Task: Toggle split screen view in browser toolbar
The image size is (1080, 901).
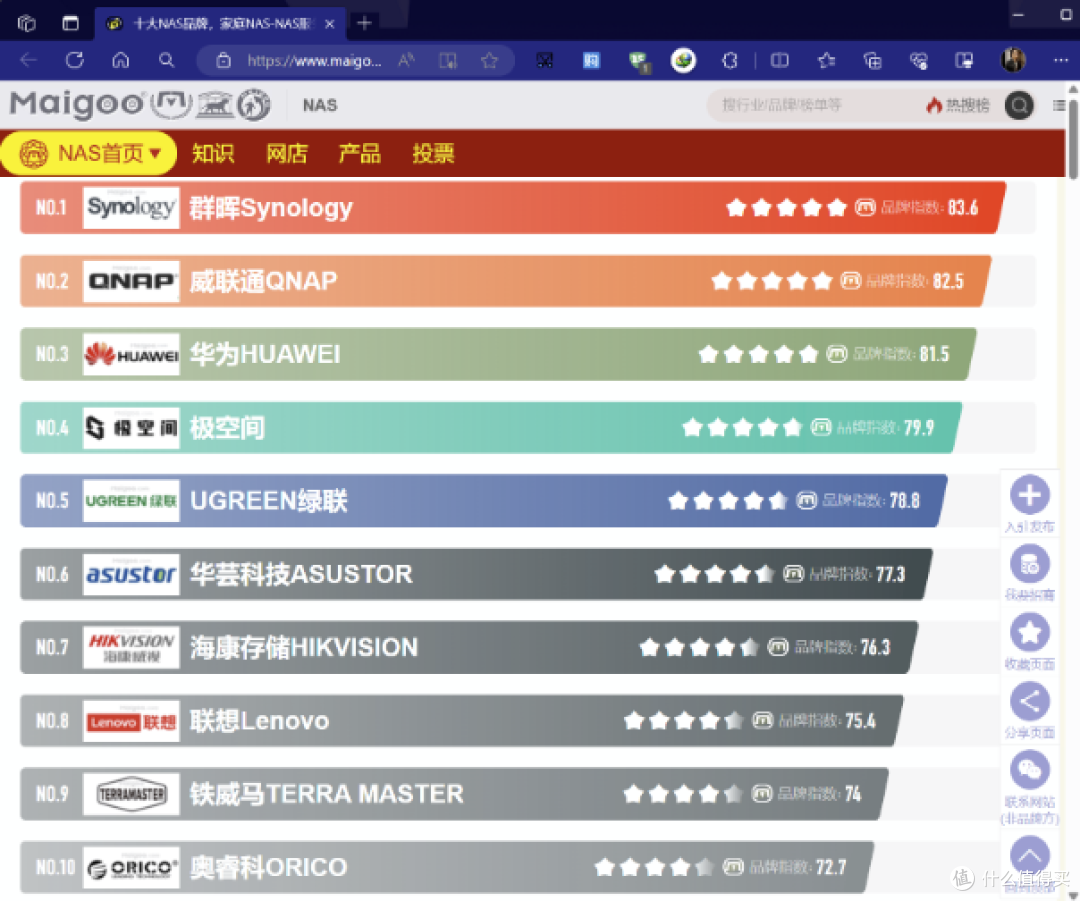Action: (779, 60)
